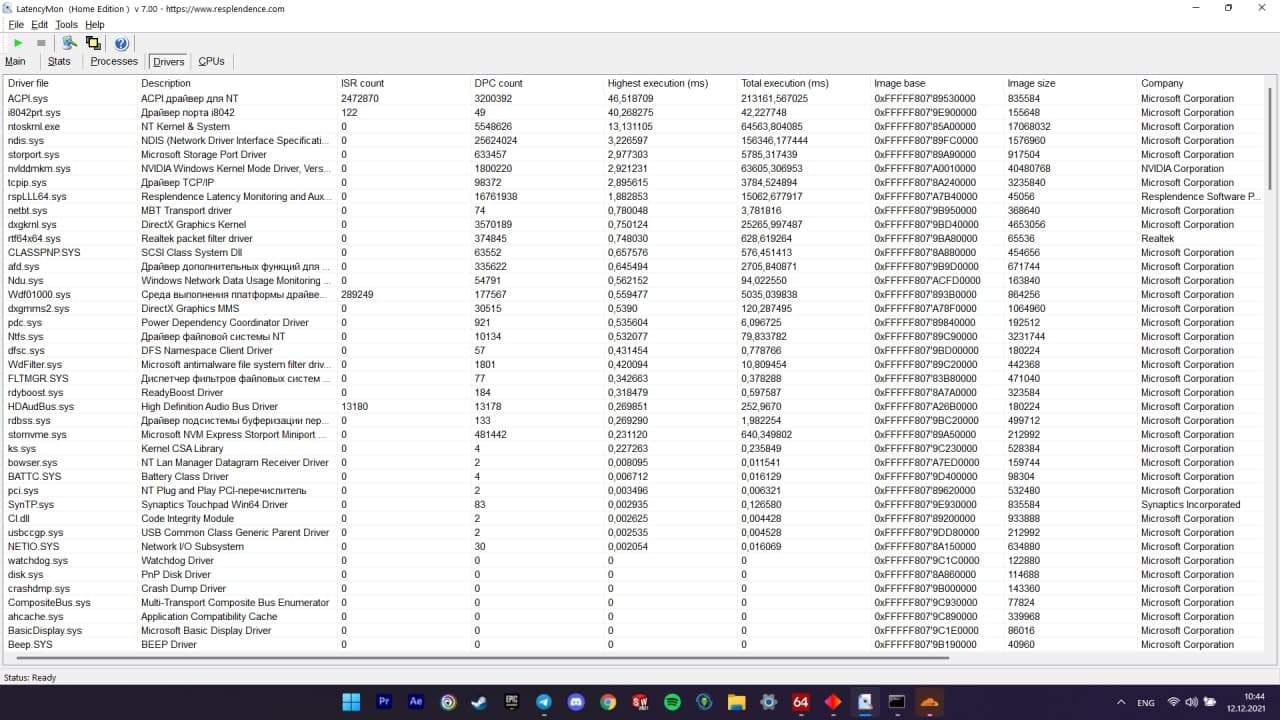Click the overlapping windows toolbar icon
Screen dimensions: 1280x720
pos(93,43)
